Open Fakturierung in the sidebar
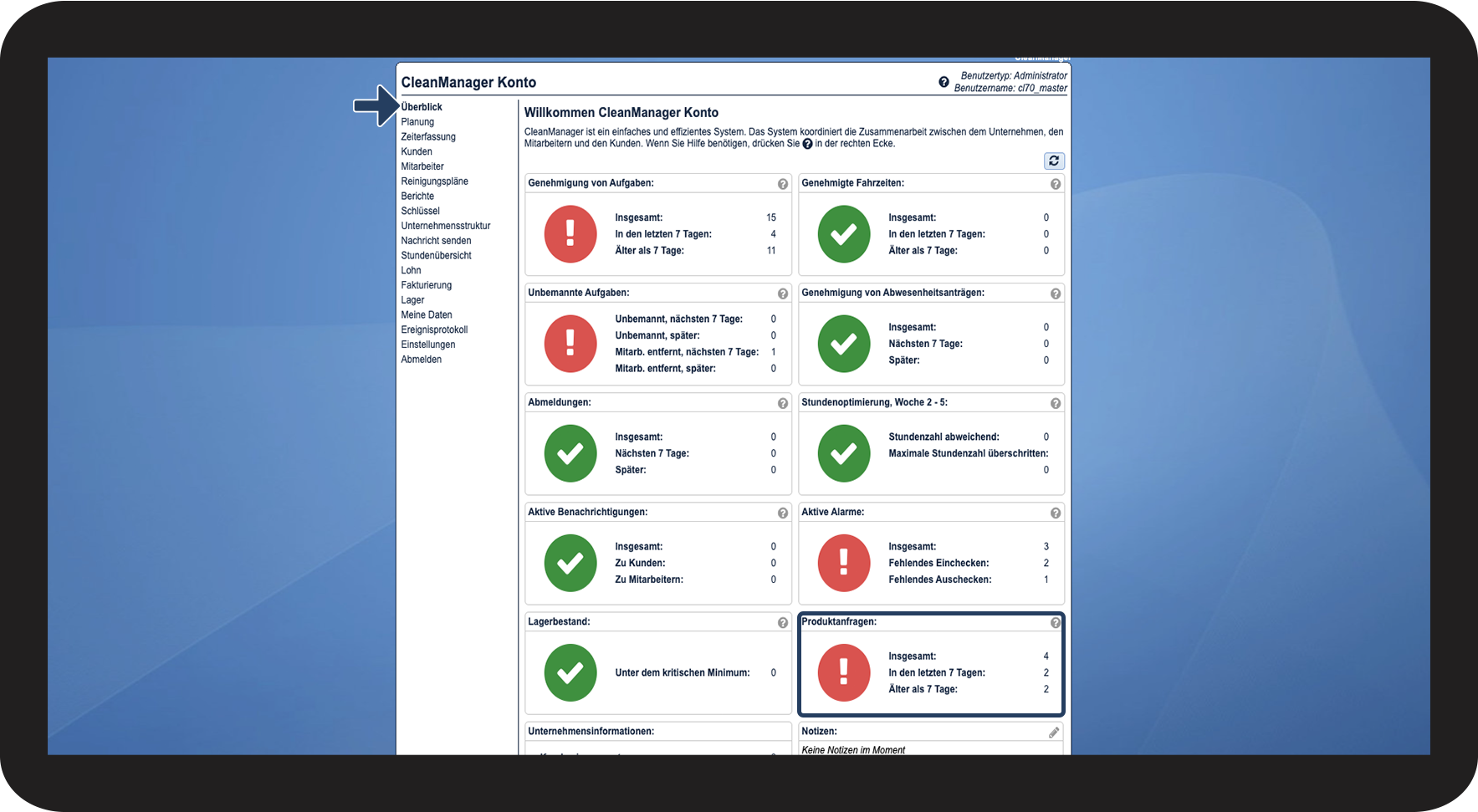Screen dimensions: 1478x812 pos(426,285)
